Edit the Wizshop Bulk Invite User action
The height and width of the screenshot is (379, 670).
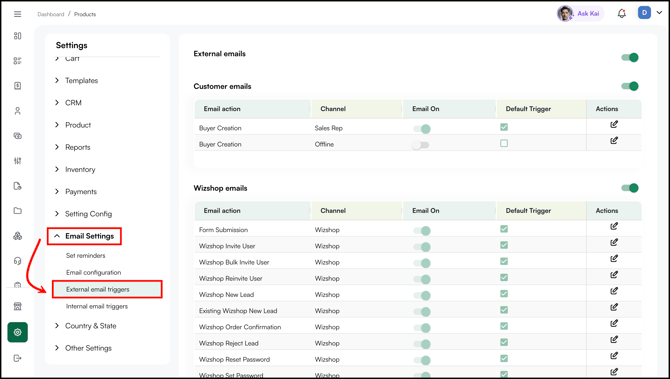point(614,259)
